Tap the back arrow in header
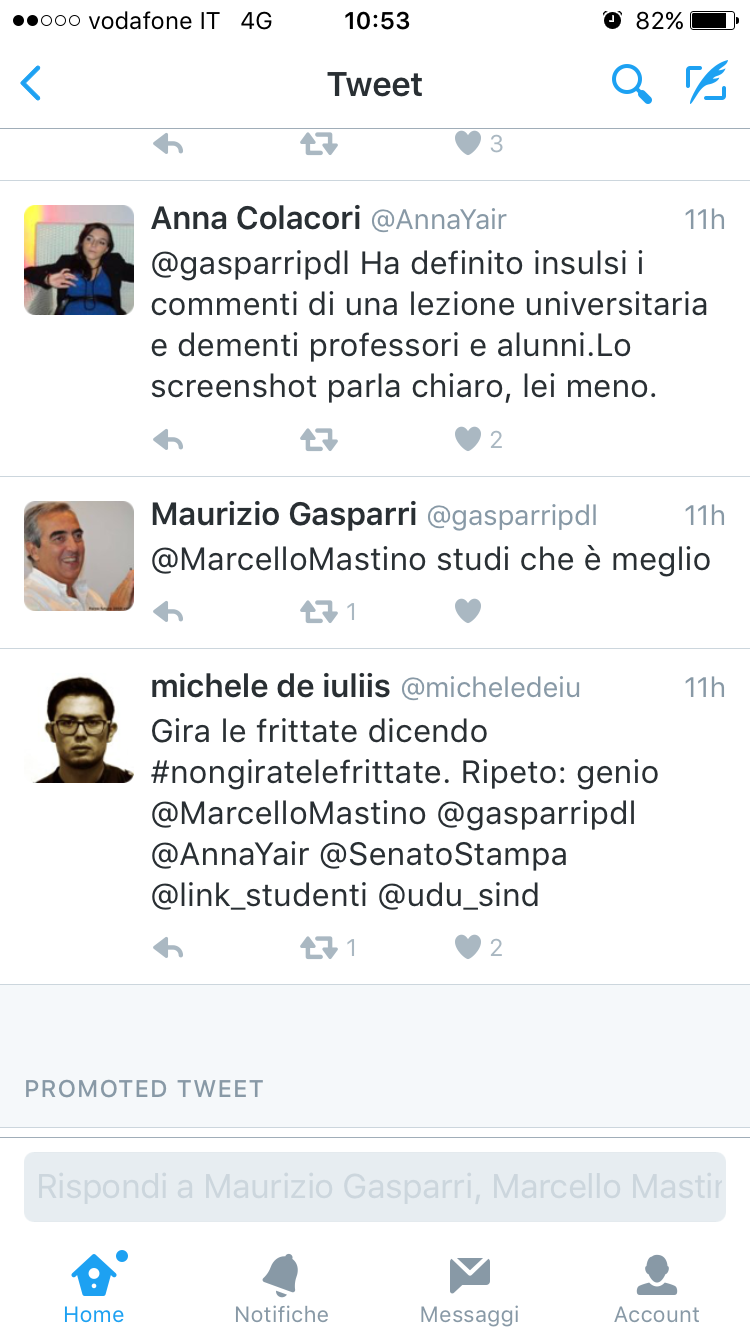Image resolution: width=750 pixels, height=1334 pixels. [32, 84]
